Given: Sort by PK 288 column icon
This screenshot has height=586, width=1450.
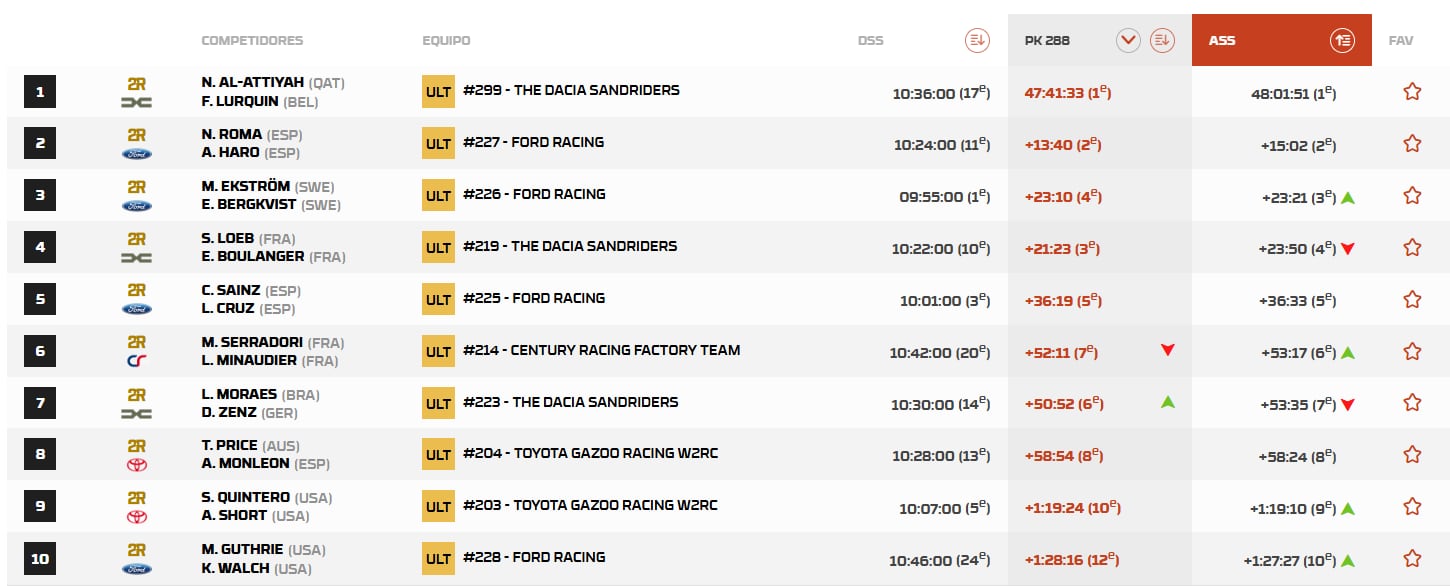Looking at the screenshot, I should [x=1161, y=41].
